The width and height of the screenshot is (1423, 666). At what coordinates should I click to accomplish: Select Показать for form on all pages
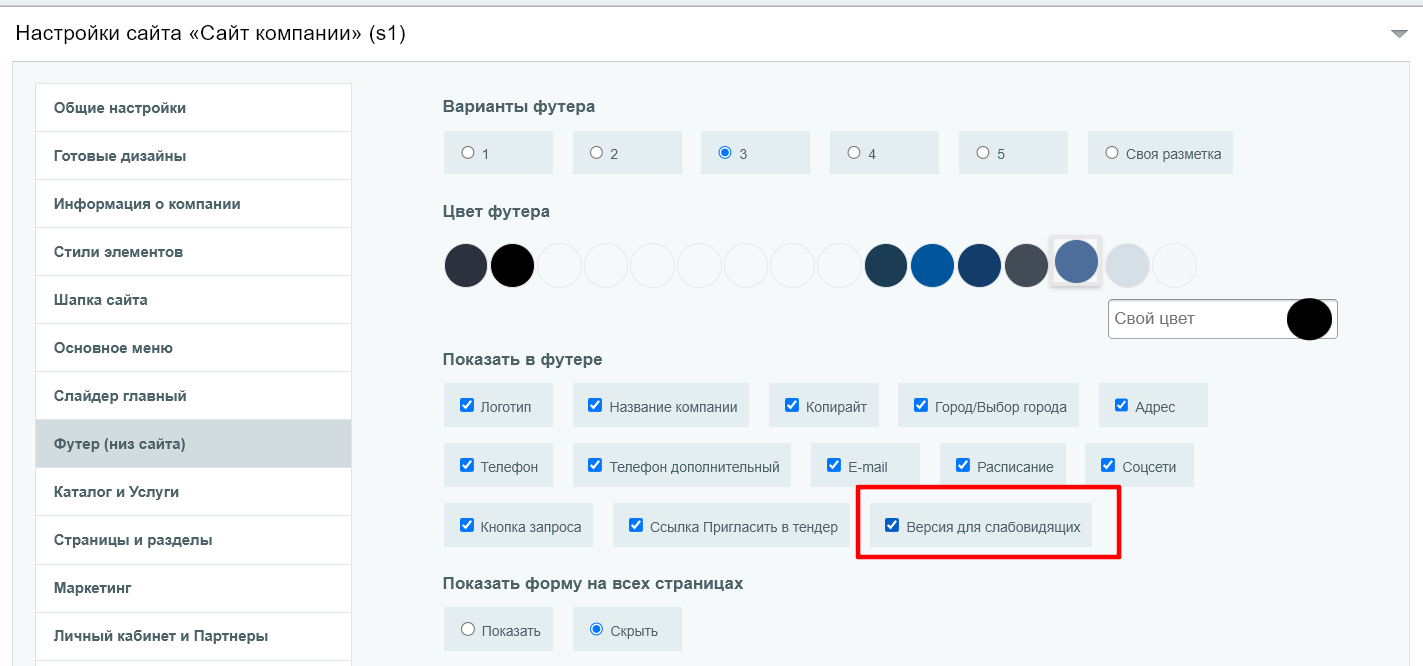(468, 629)
